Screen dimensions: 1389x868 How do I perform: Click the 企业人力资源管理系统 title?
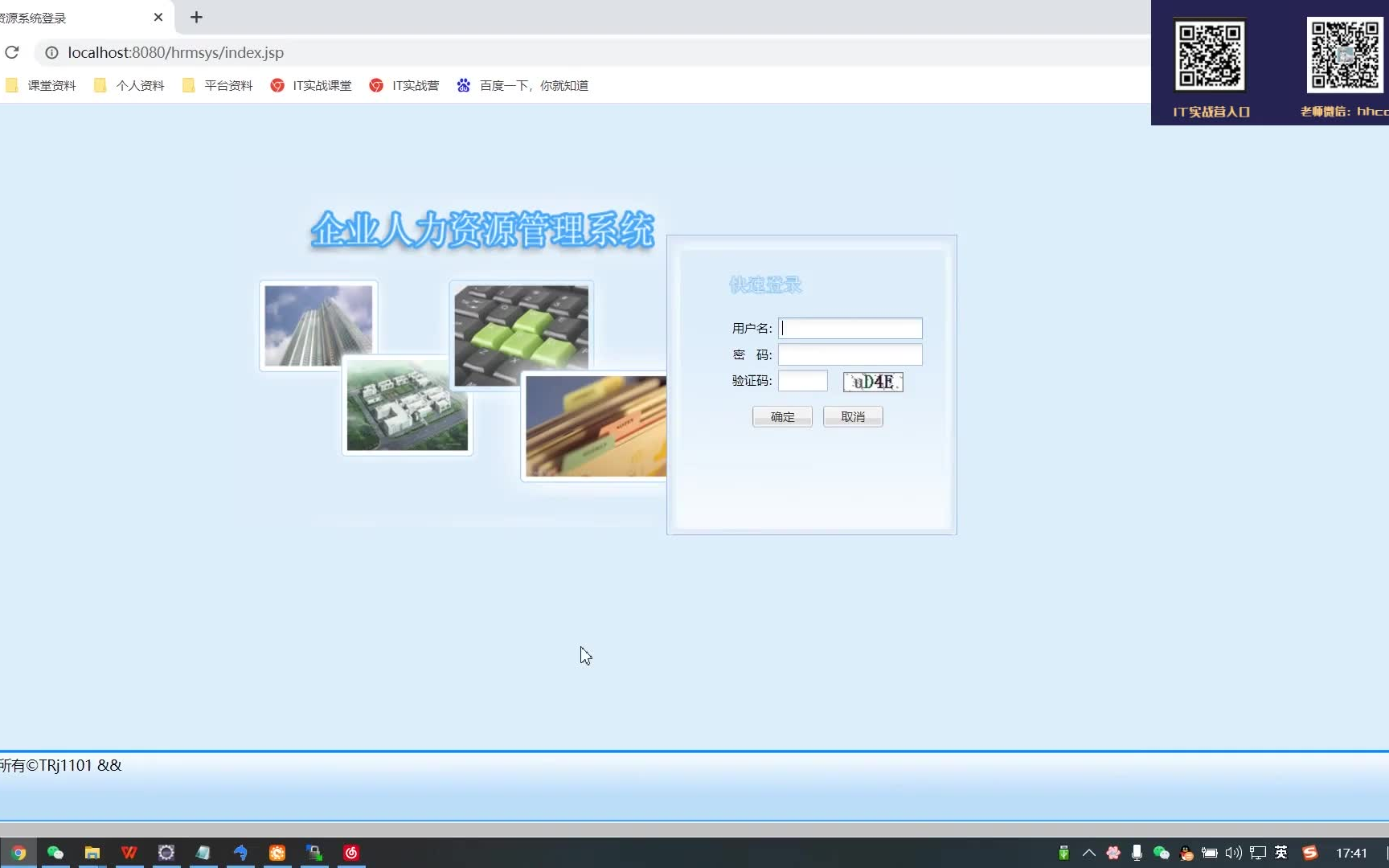coord(482,230)
